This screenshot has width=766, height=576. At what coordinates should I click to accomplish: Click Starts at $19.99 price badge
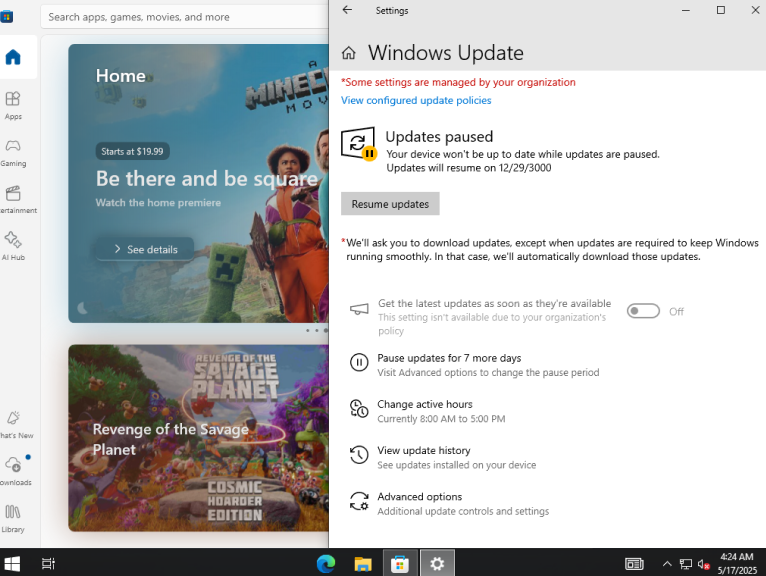click(132, 151)
